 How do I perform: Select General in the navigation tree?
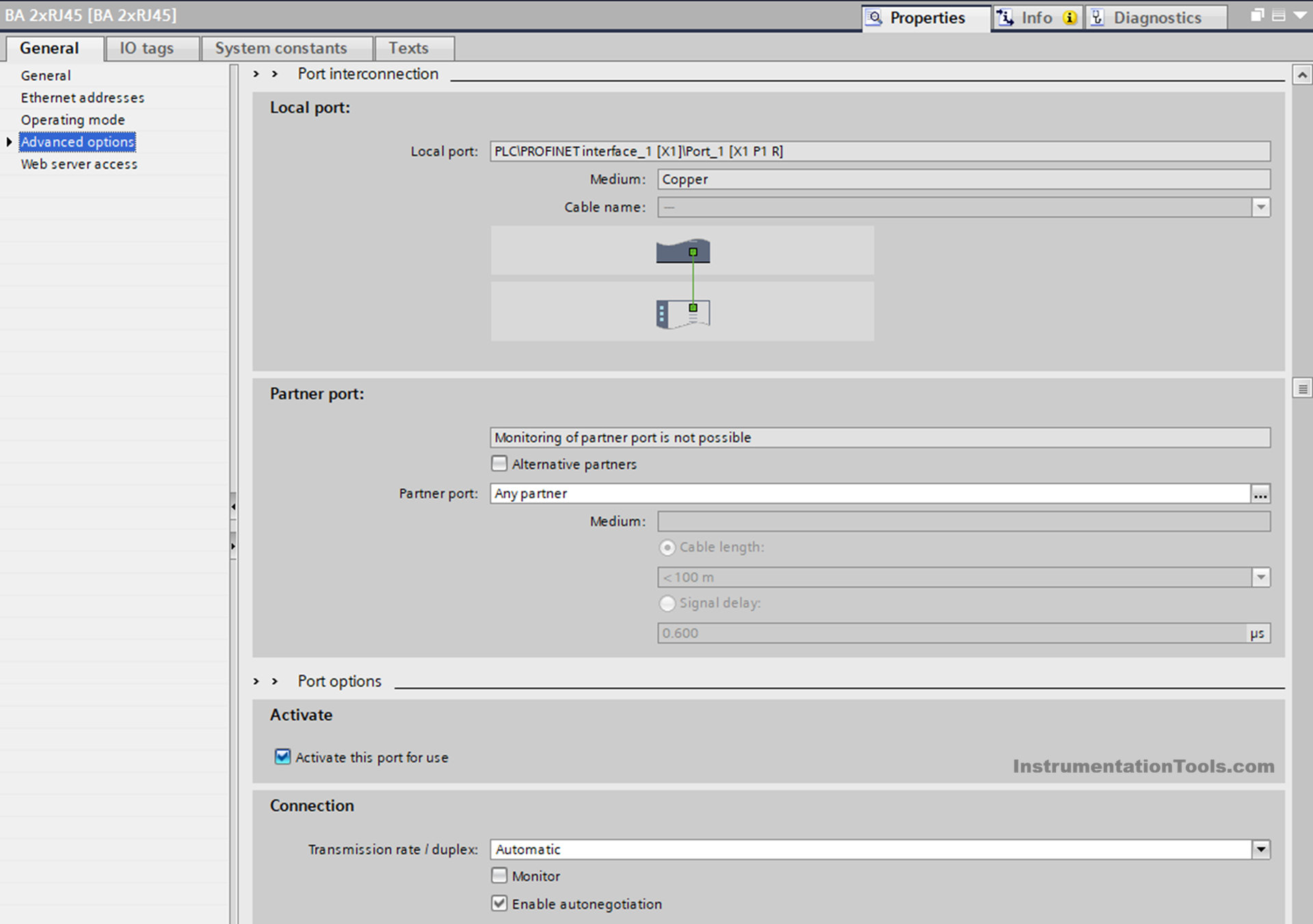[45, 75]
